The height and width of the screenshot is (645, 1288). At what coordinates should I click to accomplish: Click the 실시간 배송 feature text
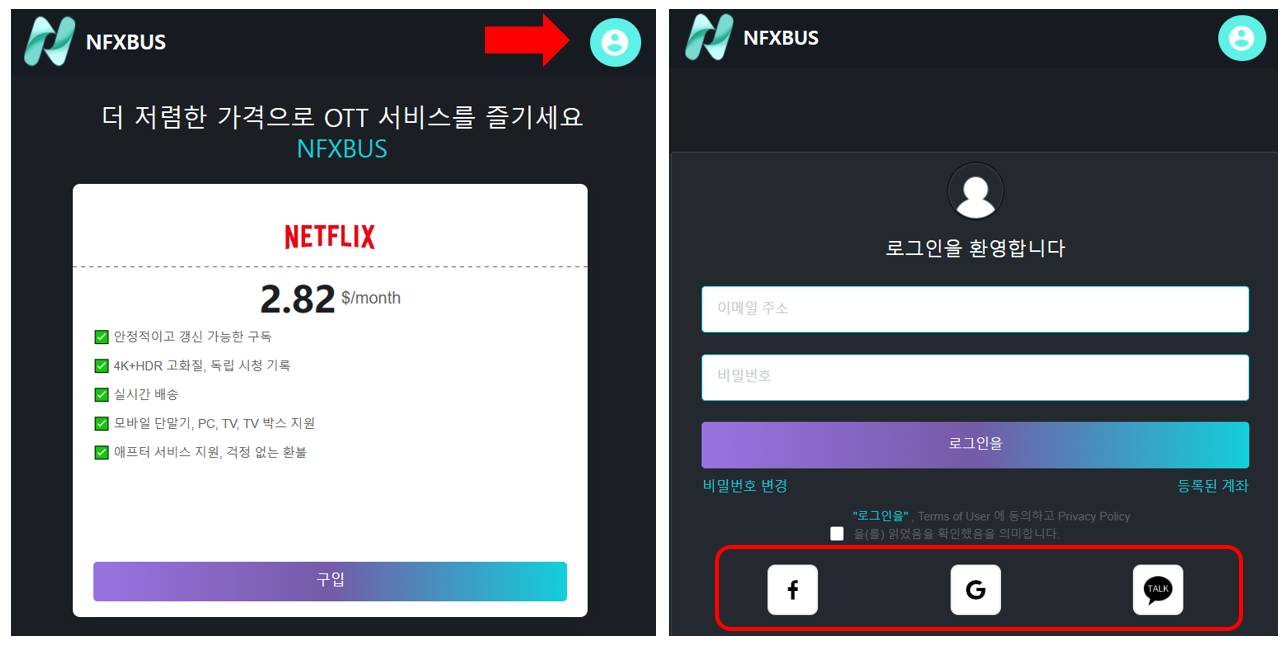tap(146, 395)
